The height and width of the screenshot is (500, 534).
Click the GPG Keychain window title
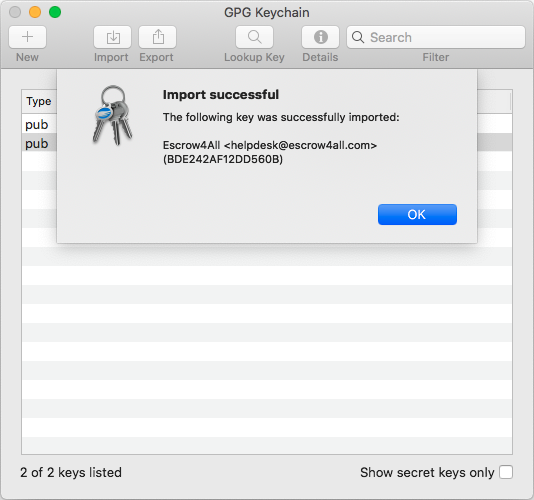[x=267, y=13]
